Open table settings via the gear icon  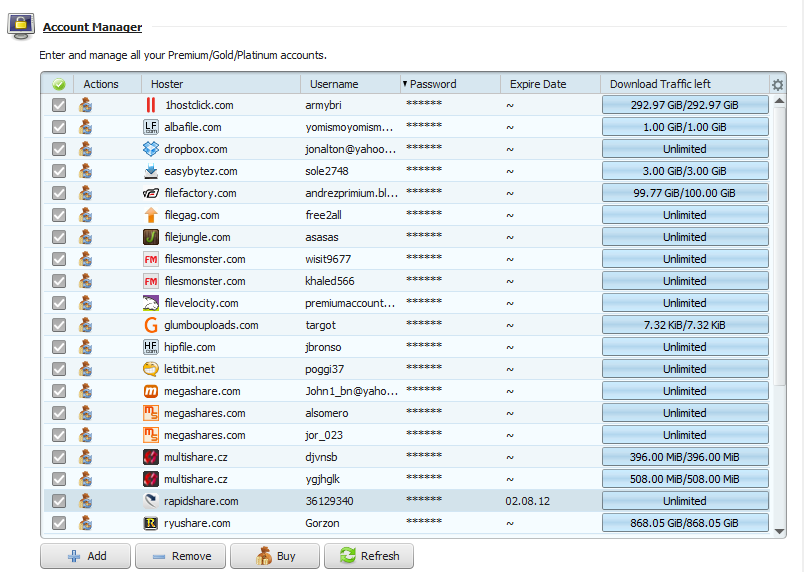point(778,85)
